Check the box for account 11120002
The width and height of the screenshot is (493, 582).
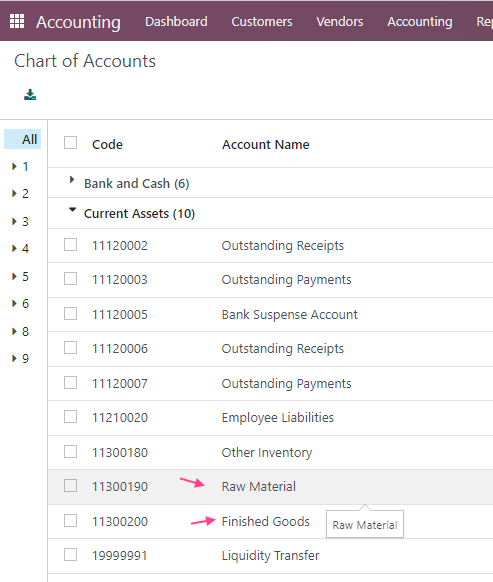pos(71,245)
